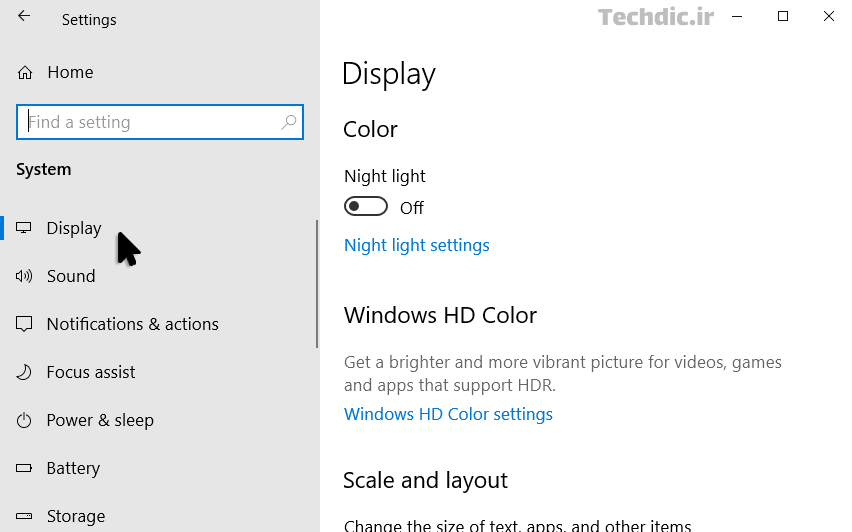Click the Display page heading
Viewport: 852px width, 532px height.
389,74
